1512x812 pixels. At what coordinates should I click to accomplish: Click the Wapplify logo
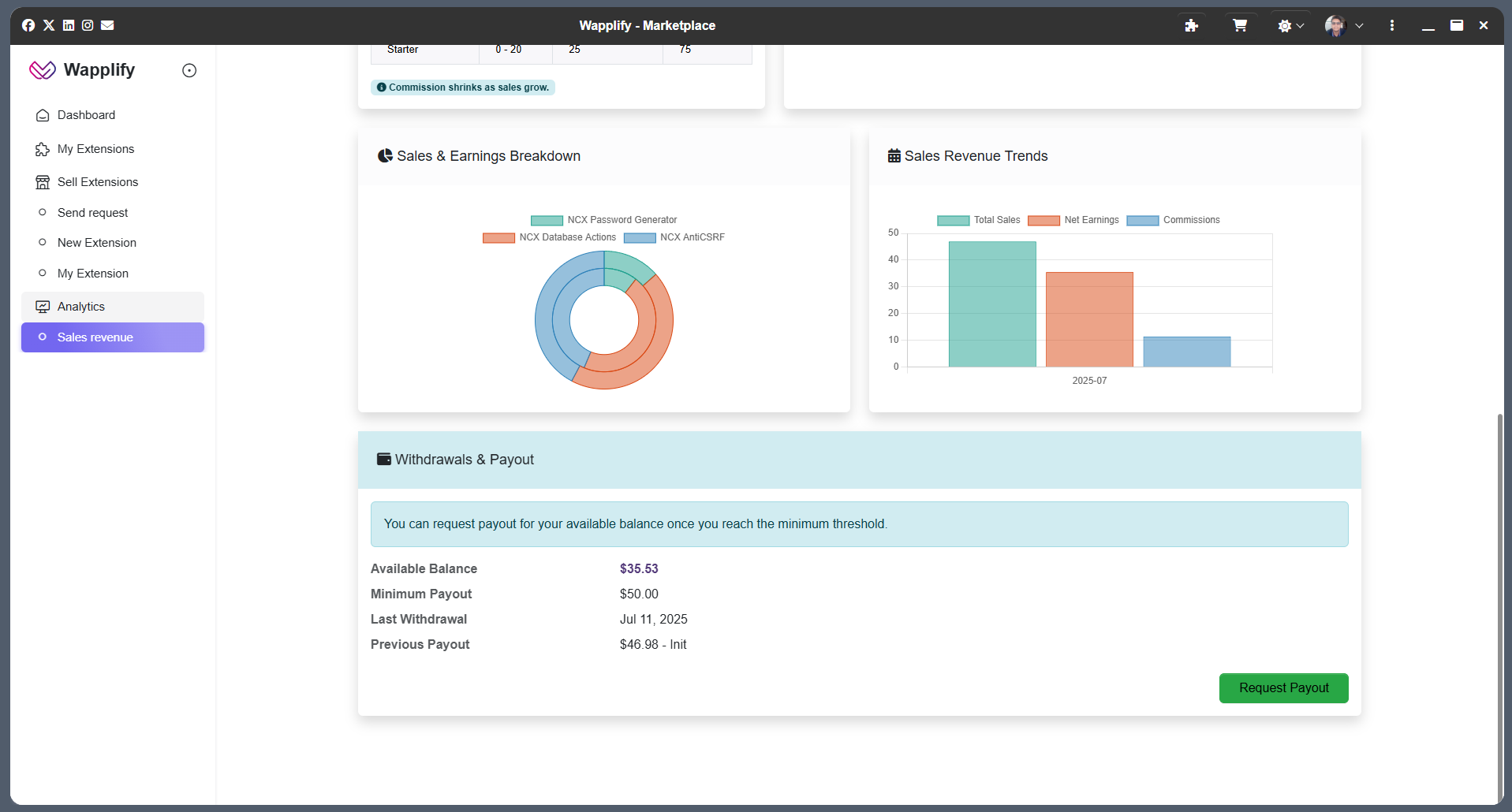82,70
